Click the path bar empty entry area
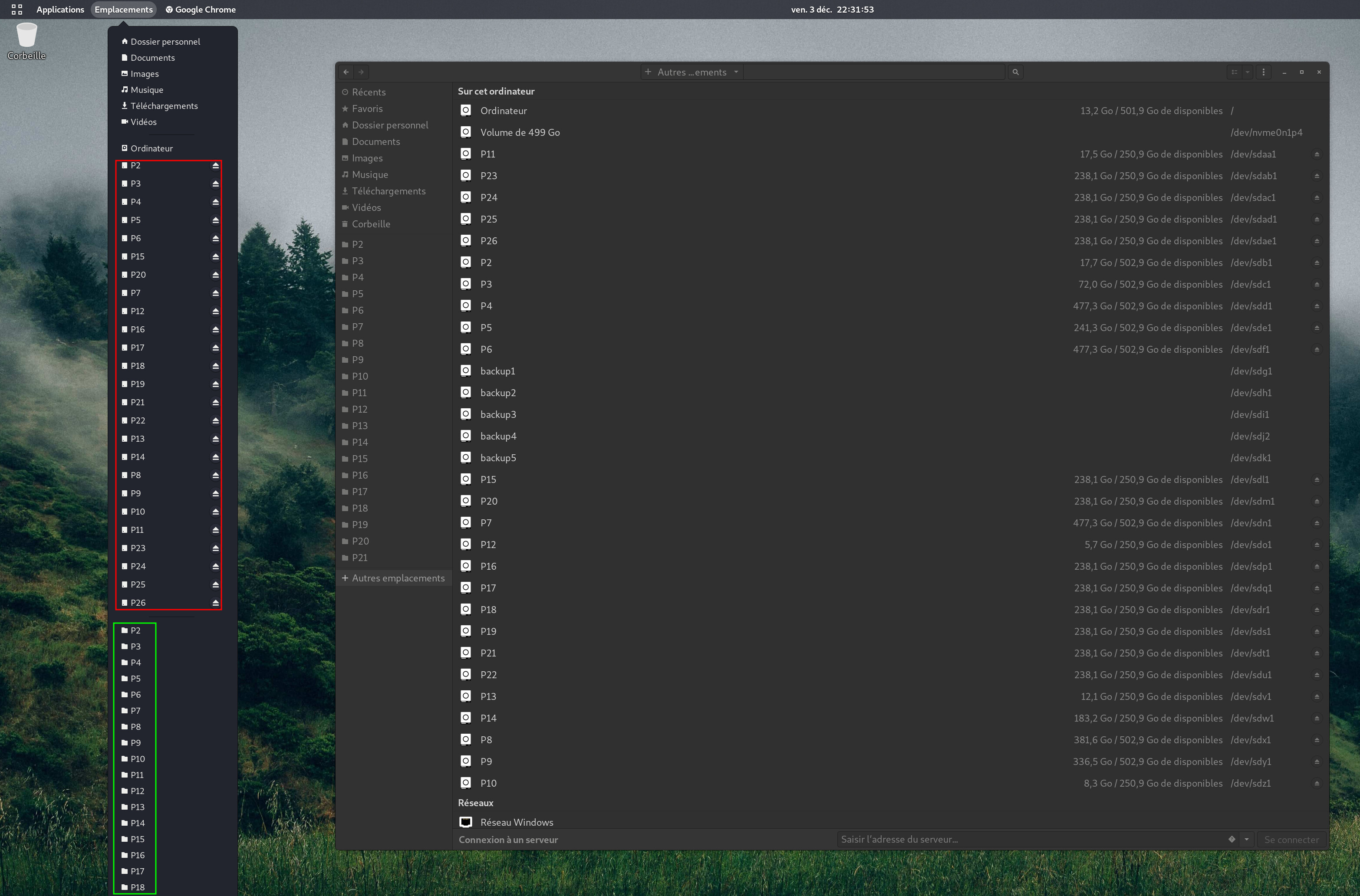The image size is (1360, 896). pyautogui.click(x=873, y=72)
